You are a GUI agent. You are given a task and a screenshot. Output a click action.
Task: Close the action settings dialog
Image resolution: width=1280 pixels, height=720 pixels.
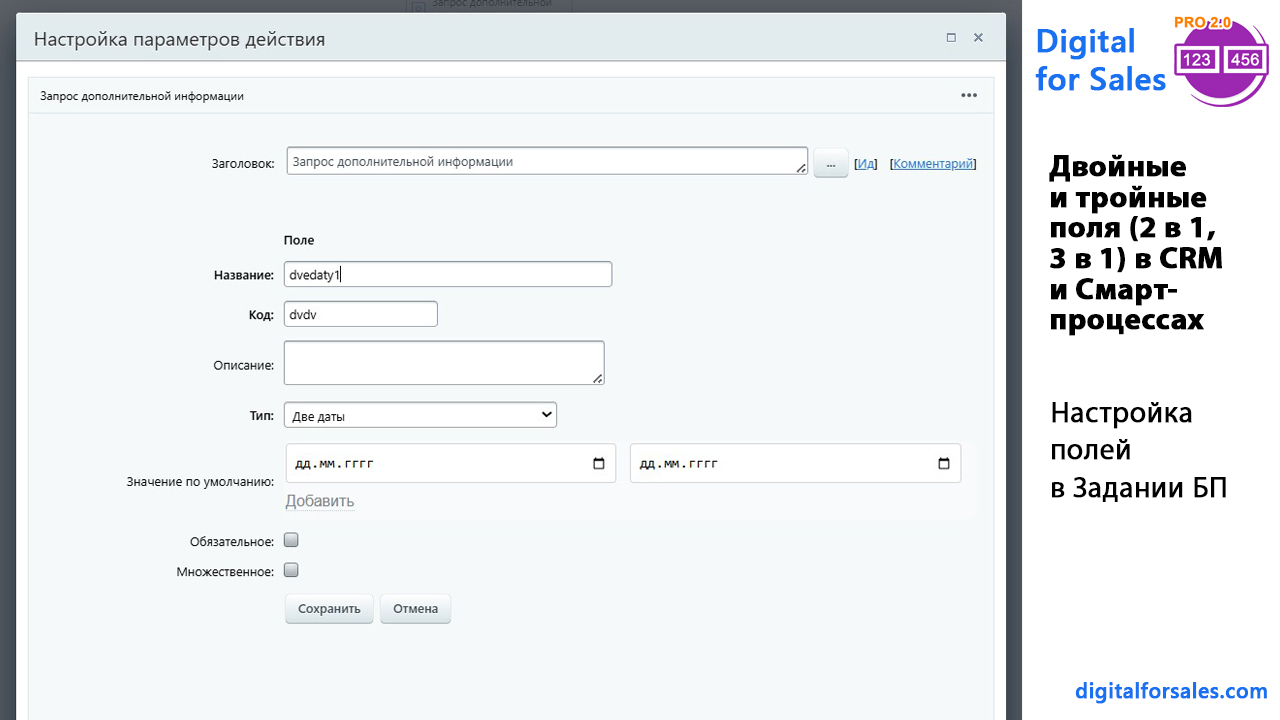(x=978, y=38)
